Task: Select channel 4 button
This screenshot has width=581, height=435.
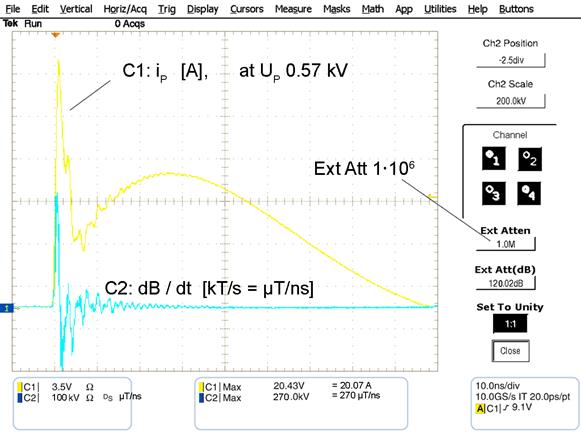Action: point(529,193)
